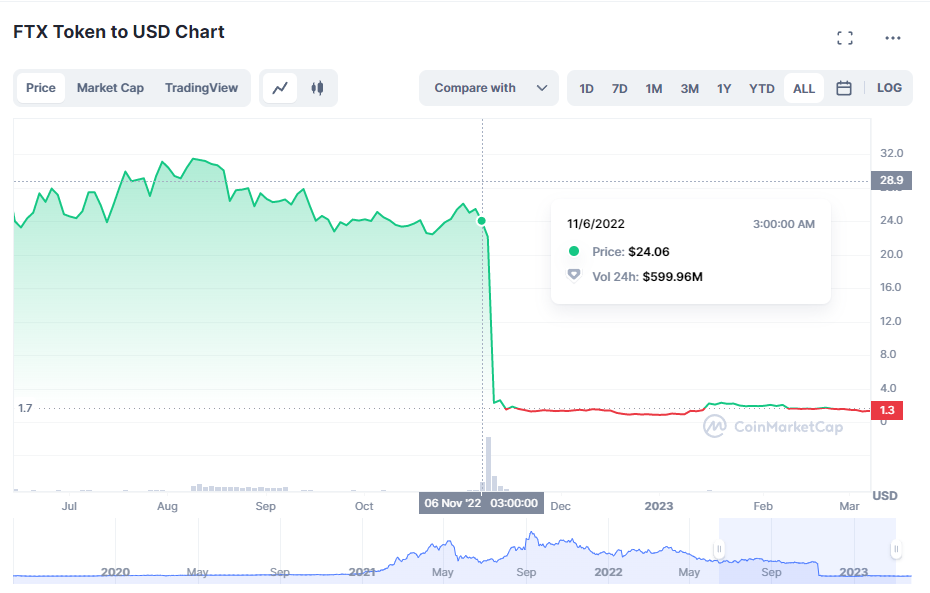
Task: Select the 1D time range
Action: (x=586, y=88)
